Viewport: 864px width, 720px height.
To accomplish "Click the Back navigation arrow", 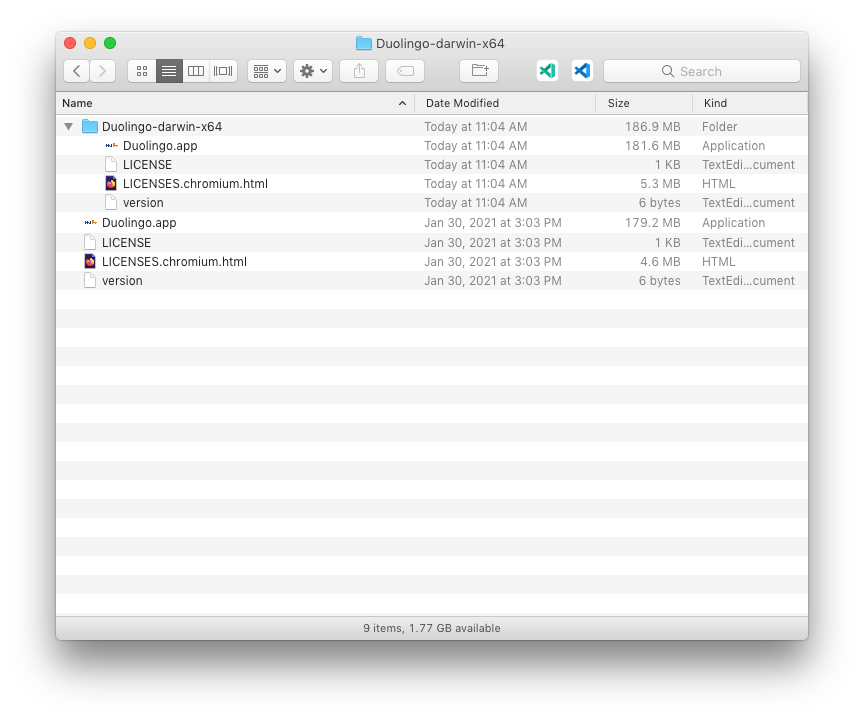I will point(76,71).
